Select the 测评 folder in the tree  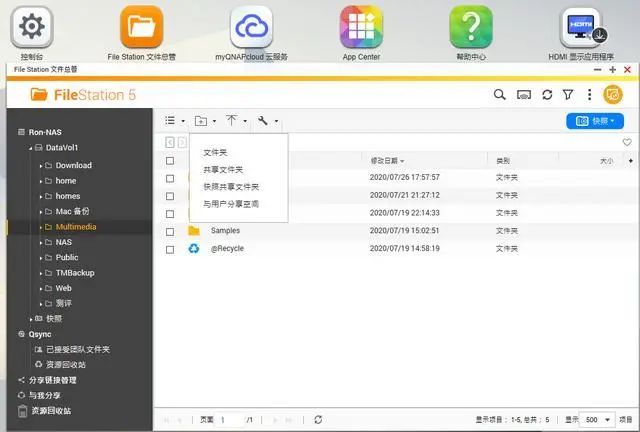click(63, 303)
